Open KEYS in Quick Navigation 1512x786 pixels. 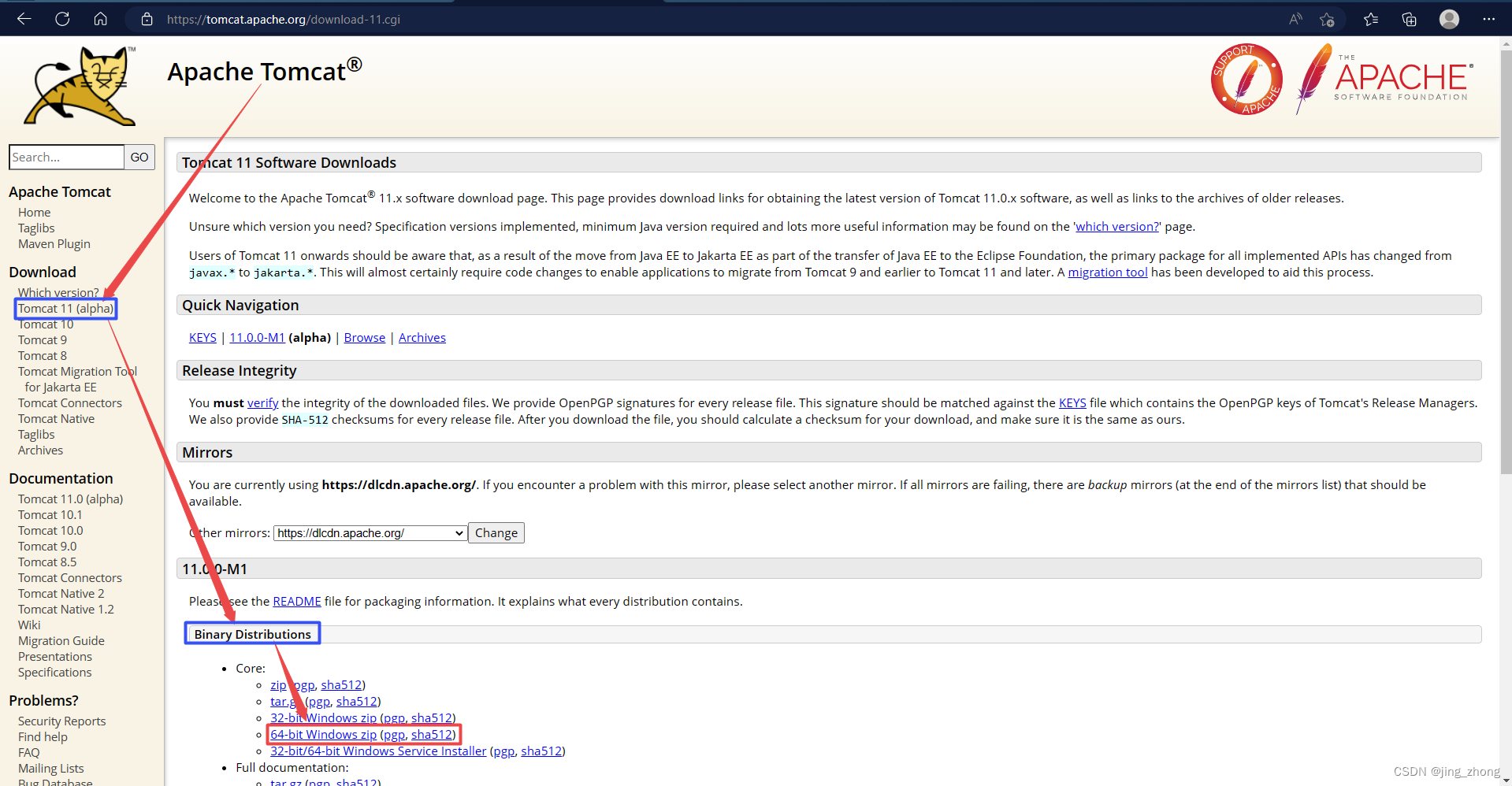click(202, 338)
